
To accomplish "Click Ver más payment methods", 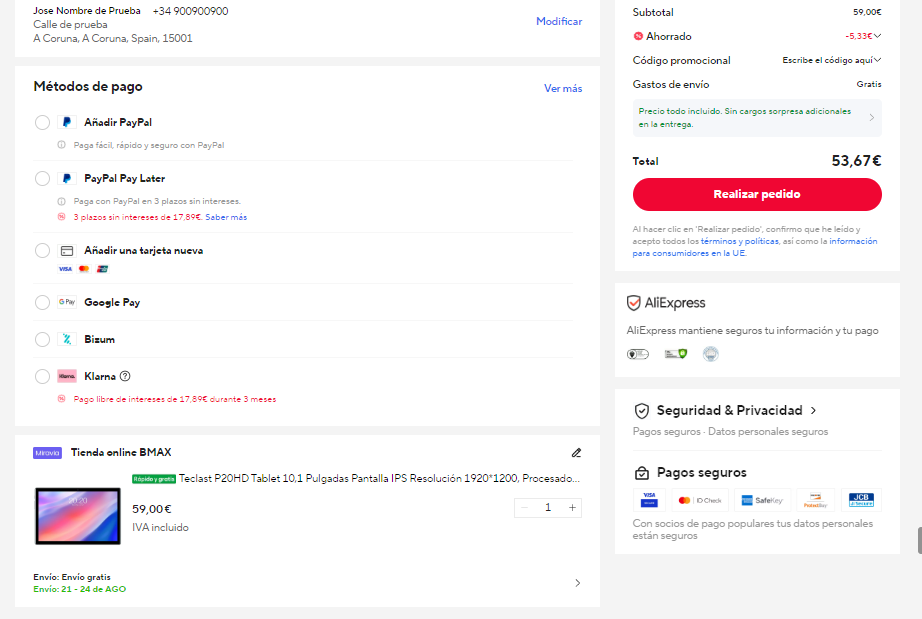I will [563, 88].
